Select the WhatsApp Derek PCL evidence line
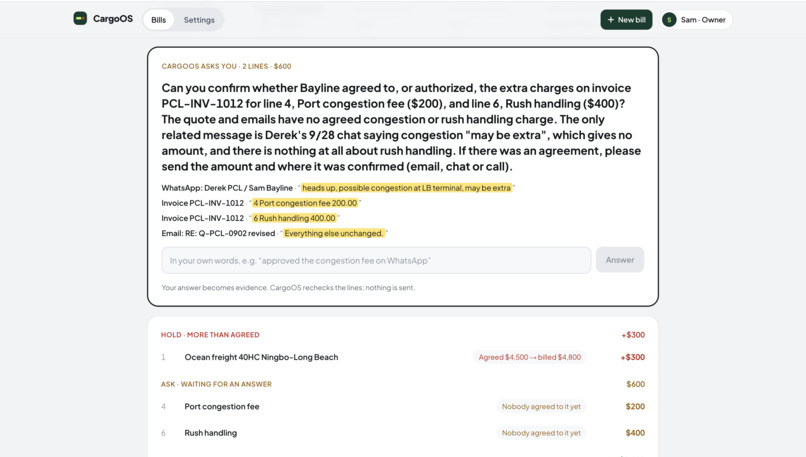806x457 pixels. [338, 188]
